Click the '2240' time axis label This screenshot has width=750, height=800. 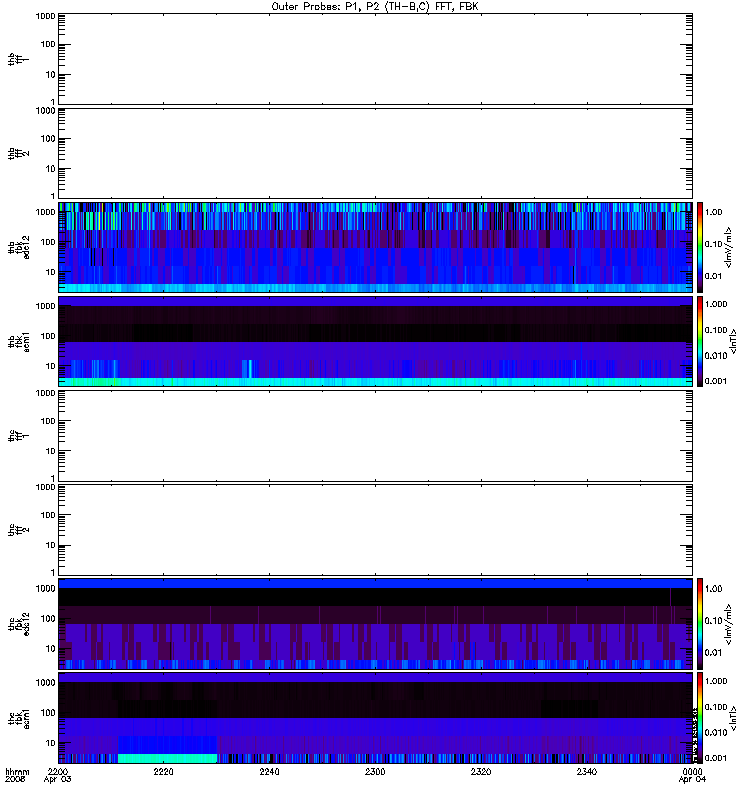[x=269, y=771]
